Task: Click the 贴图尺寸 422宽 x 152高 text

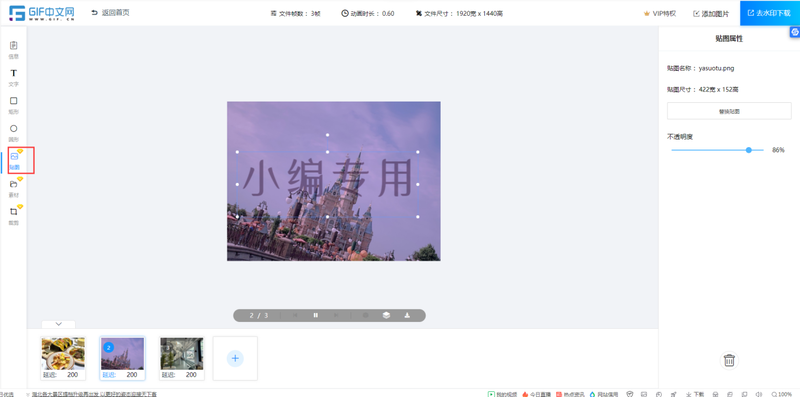Action: (703, 89)
